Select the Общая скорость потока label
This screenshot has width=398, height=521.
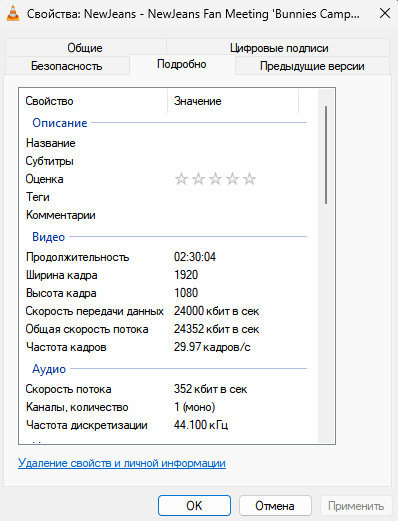coord(87,329)
